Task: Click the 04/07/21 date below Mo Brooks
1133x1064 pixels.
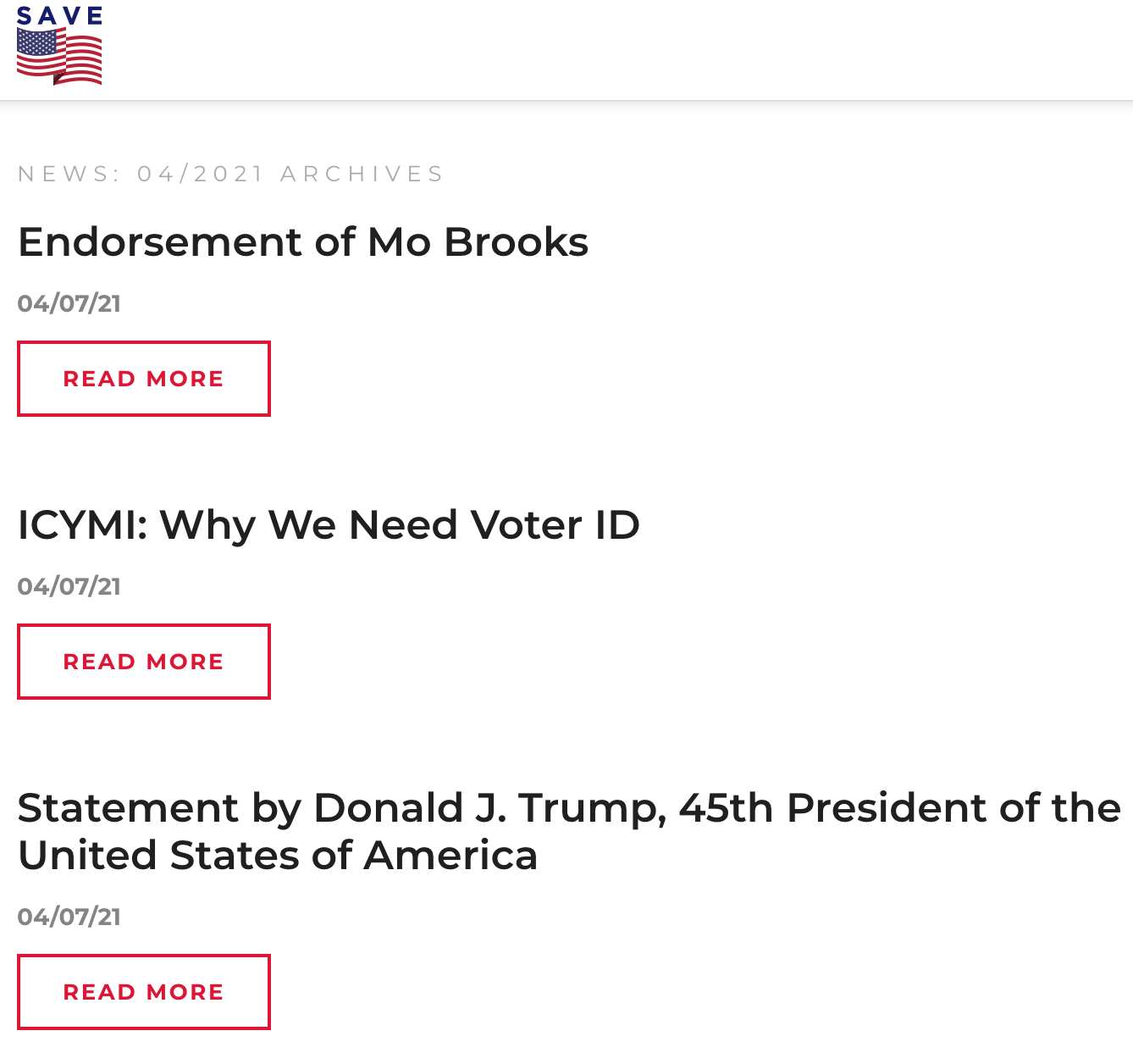Action: 69,303
